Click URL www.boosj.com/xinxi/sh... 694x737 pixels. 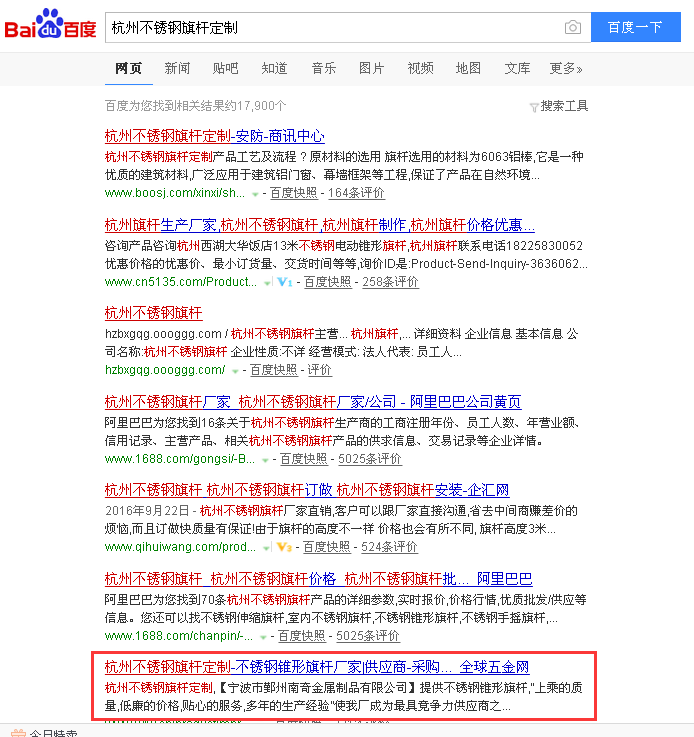click(x=175, y=193)
